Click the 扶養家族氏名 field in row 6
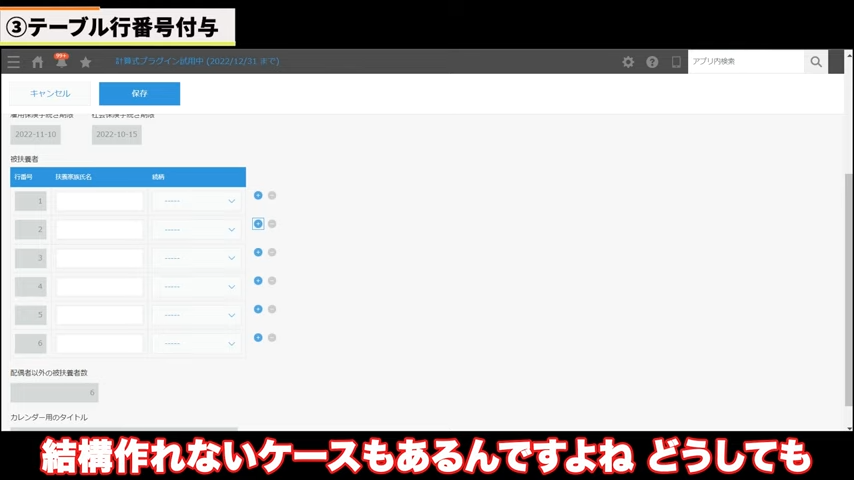 click(100, 343)
